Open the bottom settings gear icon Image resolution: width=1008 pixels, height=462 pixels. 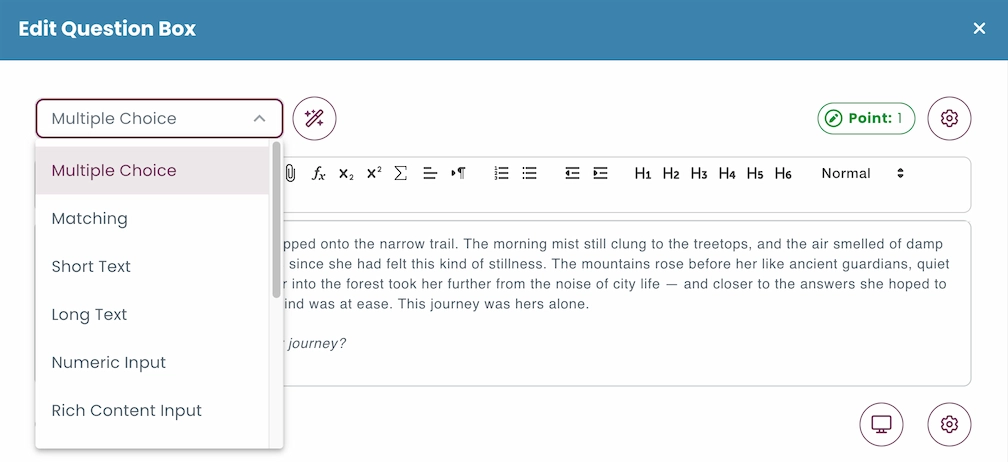[949, 424]
